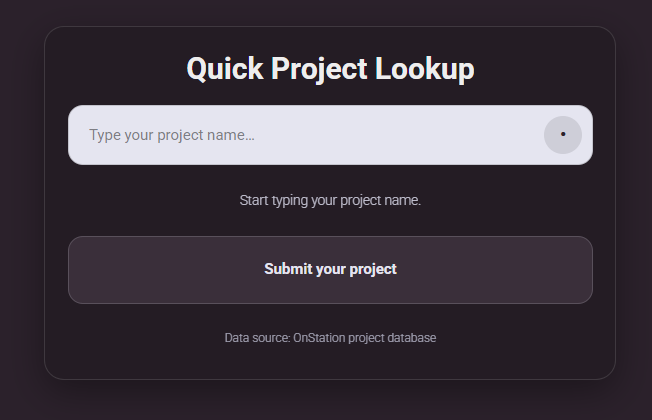Click "Data source:" label in the footer
652x420 pixels.
(x=257, y=338)
